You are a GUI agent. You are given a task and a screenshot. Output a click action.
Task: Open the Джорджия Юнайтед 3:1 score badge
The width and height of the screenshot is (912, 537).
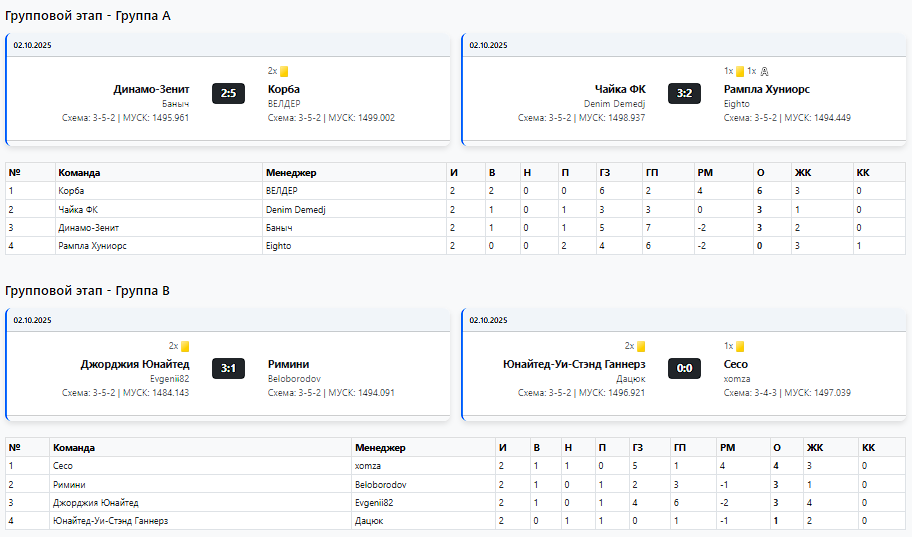[228, 368]
